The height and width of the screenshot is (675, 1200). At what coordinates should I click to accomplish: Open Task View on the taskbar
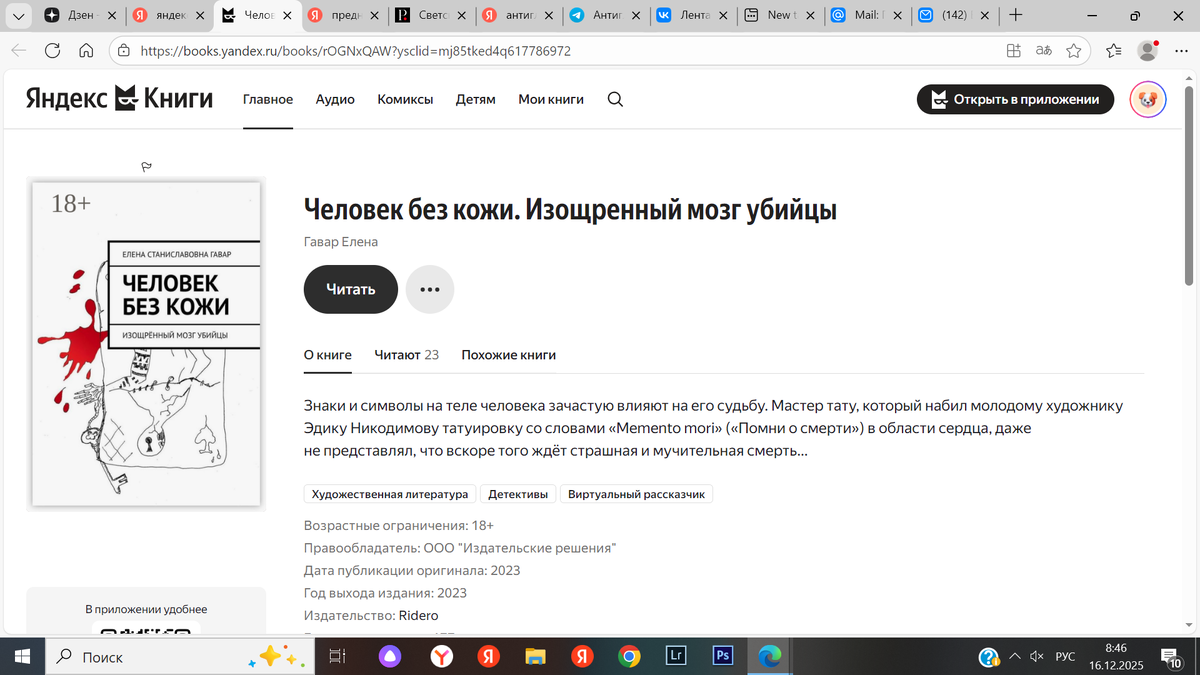337,656
